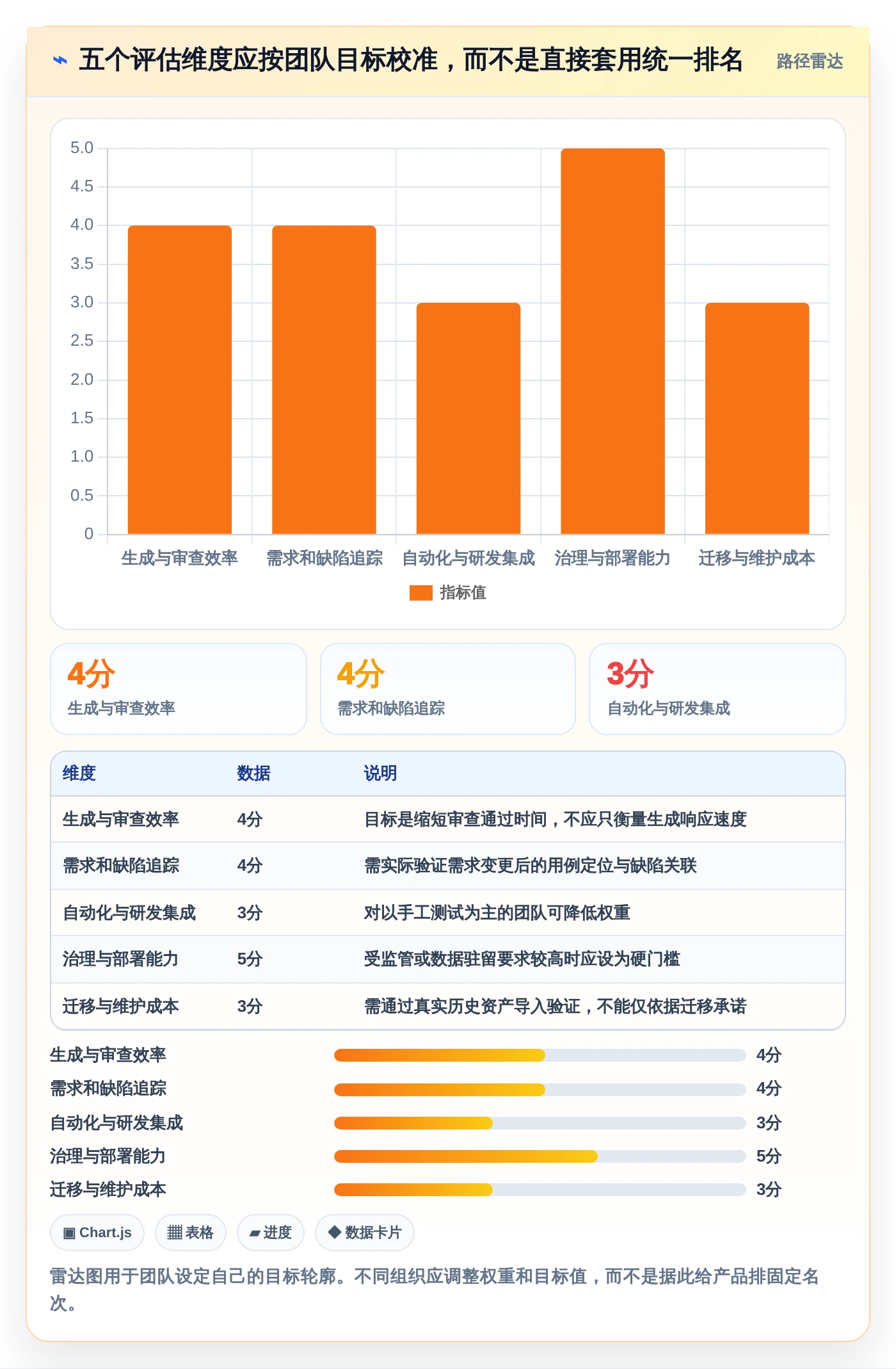The width and height of the screenshot is (896, 1369).
Task: Click the bar icon in 进度 chip
Action: [x=255, y=1233]
